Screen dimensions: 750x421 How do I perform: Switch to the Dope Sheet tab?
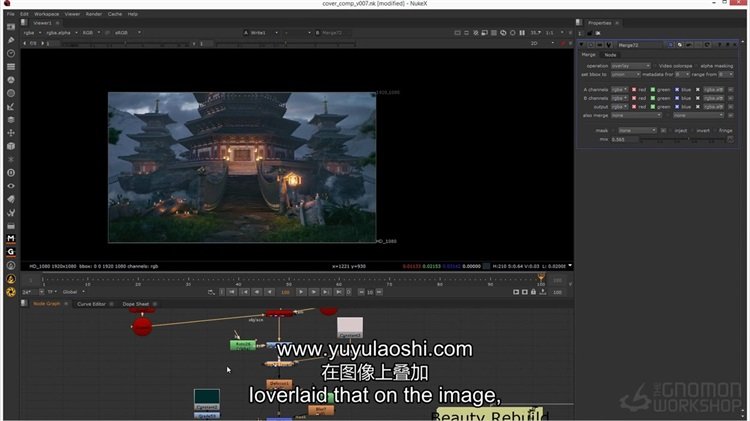(x=135, y=304)
